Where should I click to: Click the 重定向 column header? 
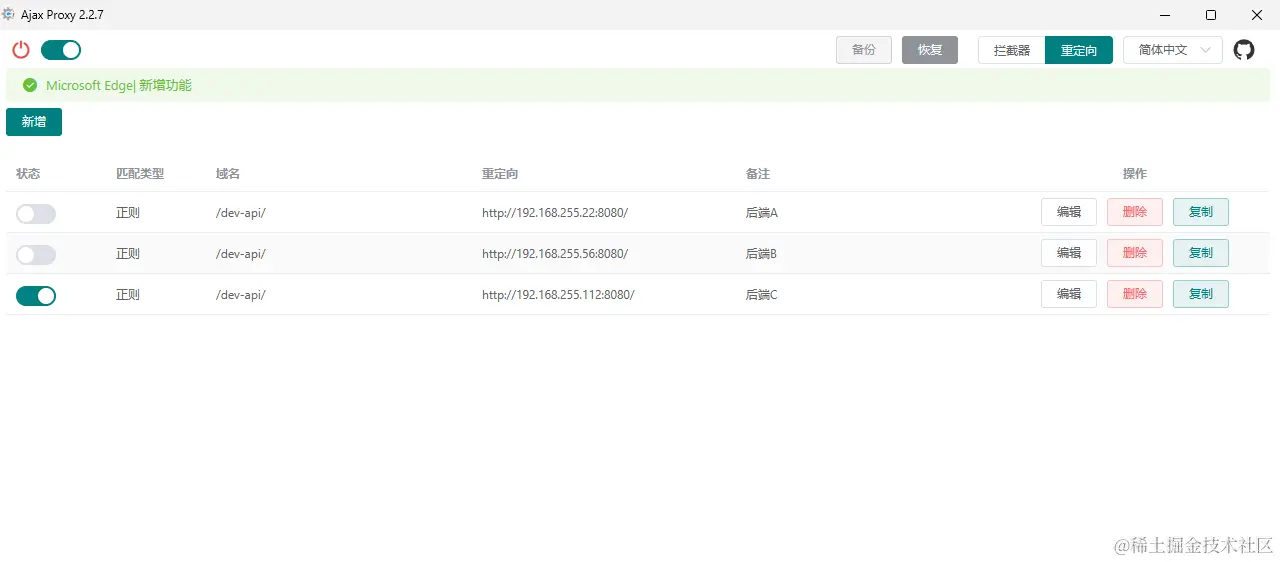pyautogui.click(x=500, y=174)
